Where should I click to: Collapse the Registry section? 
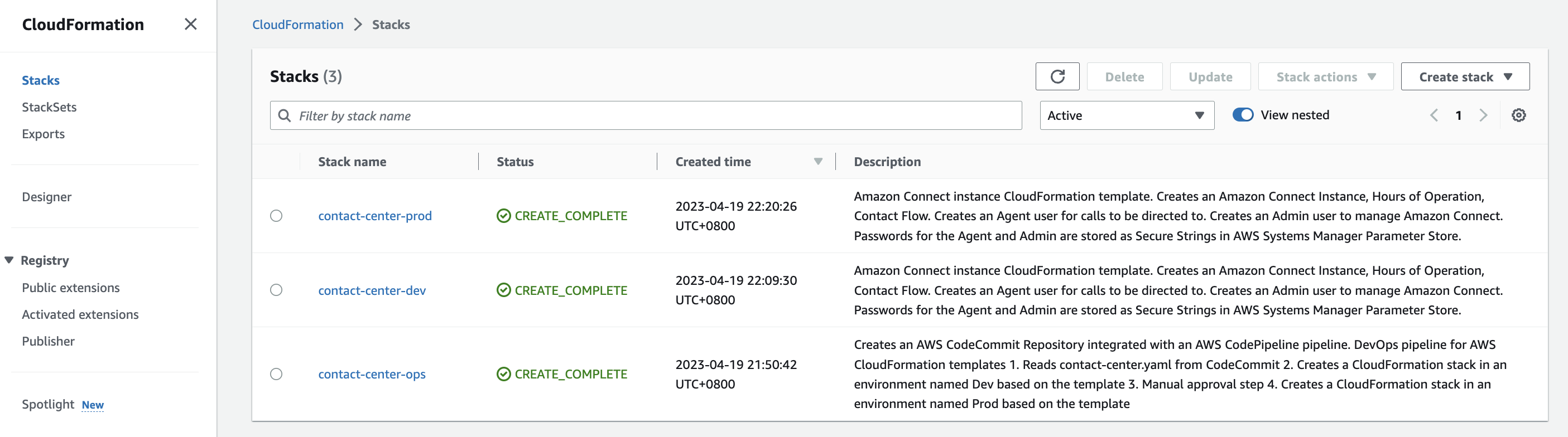pyautogui.click(x=9, y=260)
